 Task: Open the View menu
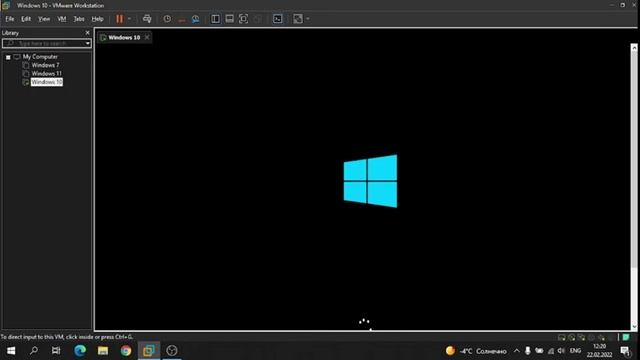click(44, 19)
